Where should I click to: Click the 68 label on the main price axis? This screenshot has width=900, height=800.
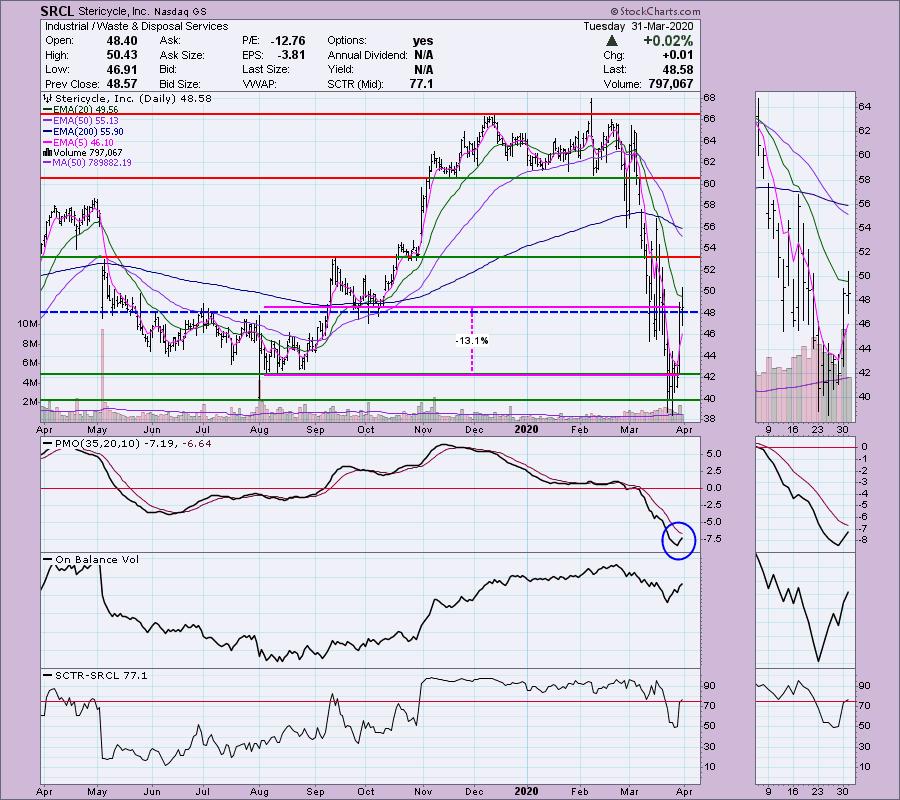tap(709, 98)
